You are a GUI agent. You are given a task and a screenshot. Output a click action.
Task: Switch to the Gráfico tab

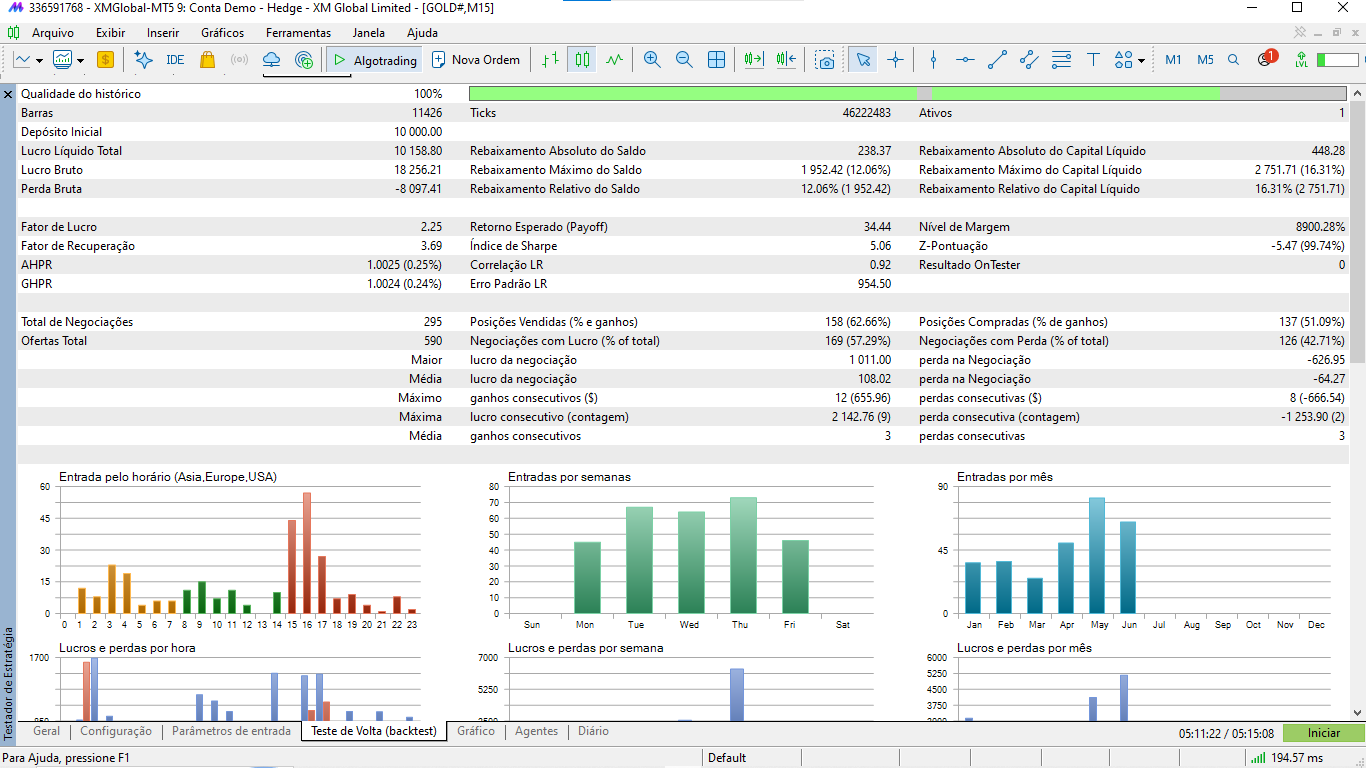click(x=476, y=731)
